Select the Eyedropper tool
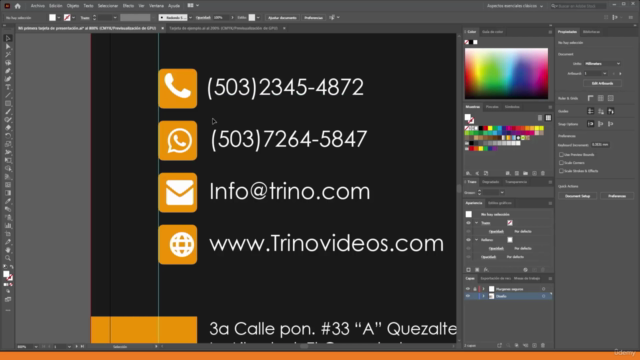Screen dimensions: 640x360 [x=8, y=201]
